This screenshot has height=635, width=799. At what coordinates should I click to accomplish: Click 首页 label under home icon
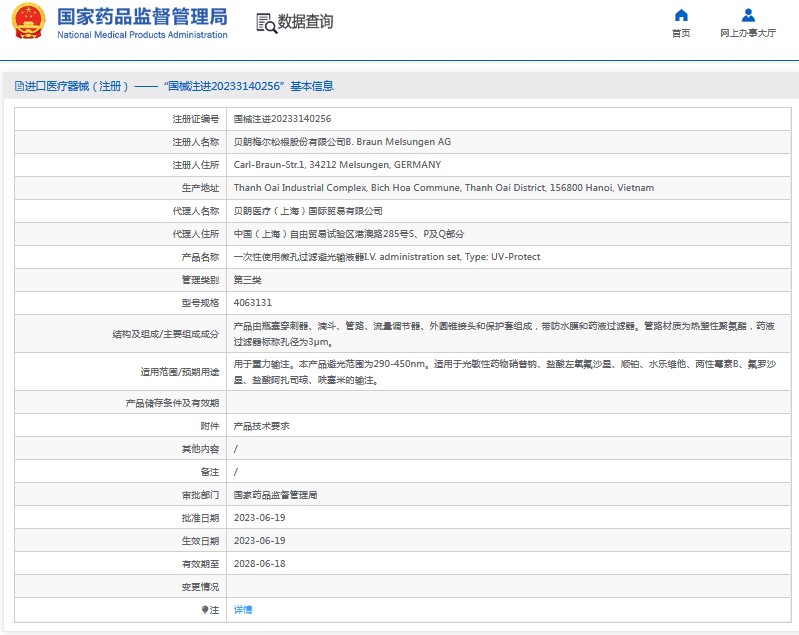tap(681, 33)
